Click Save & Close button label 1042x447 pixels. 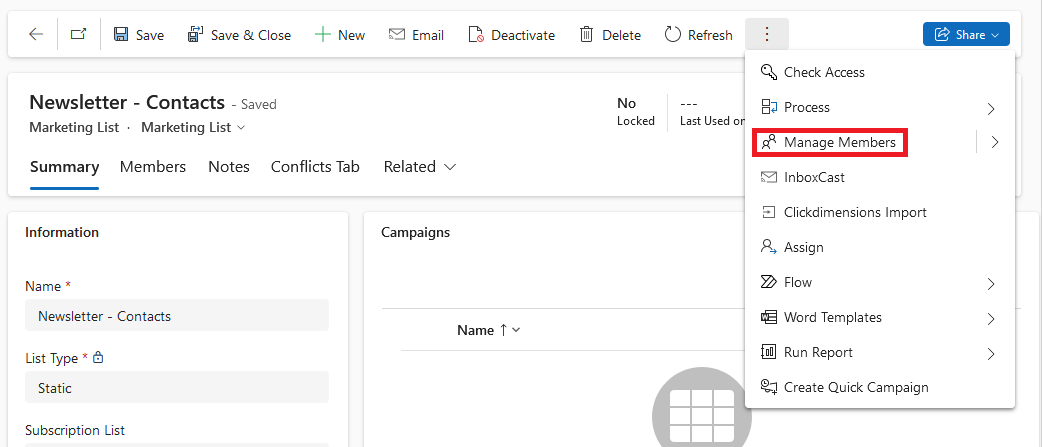[x=251, y=35]
